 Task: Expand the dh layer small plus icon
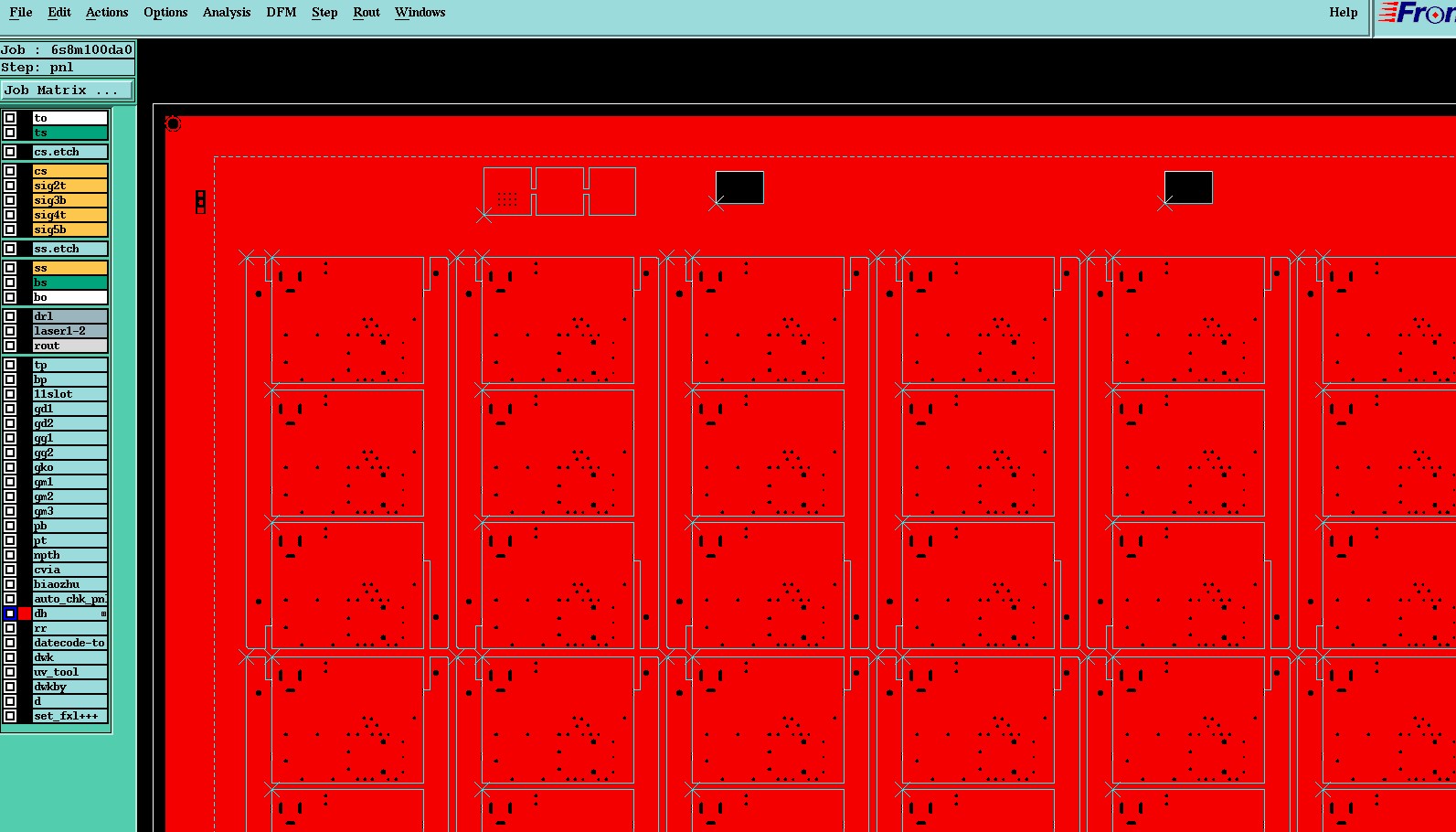[103, 613]
